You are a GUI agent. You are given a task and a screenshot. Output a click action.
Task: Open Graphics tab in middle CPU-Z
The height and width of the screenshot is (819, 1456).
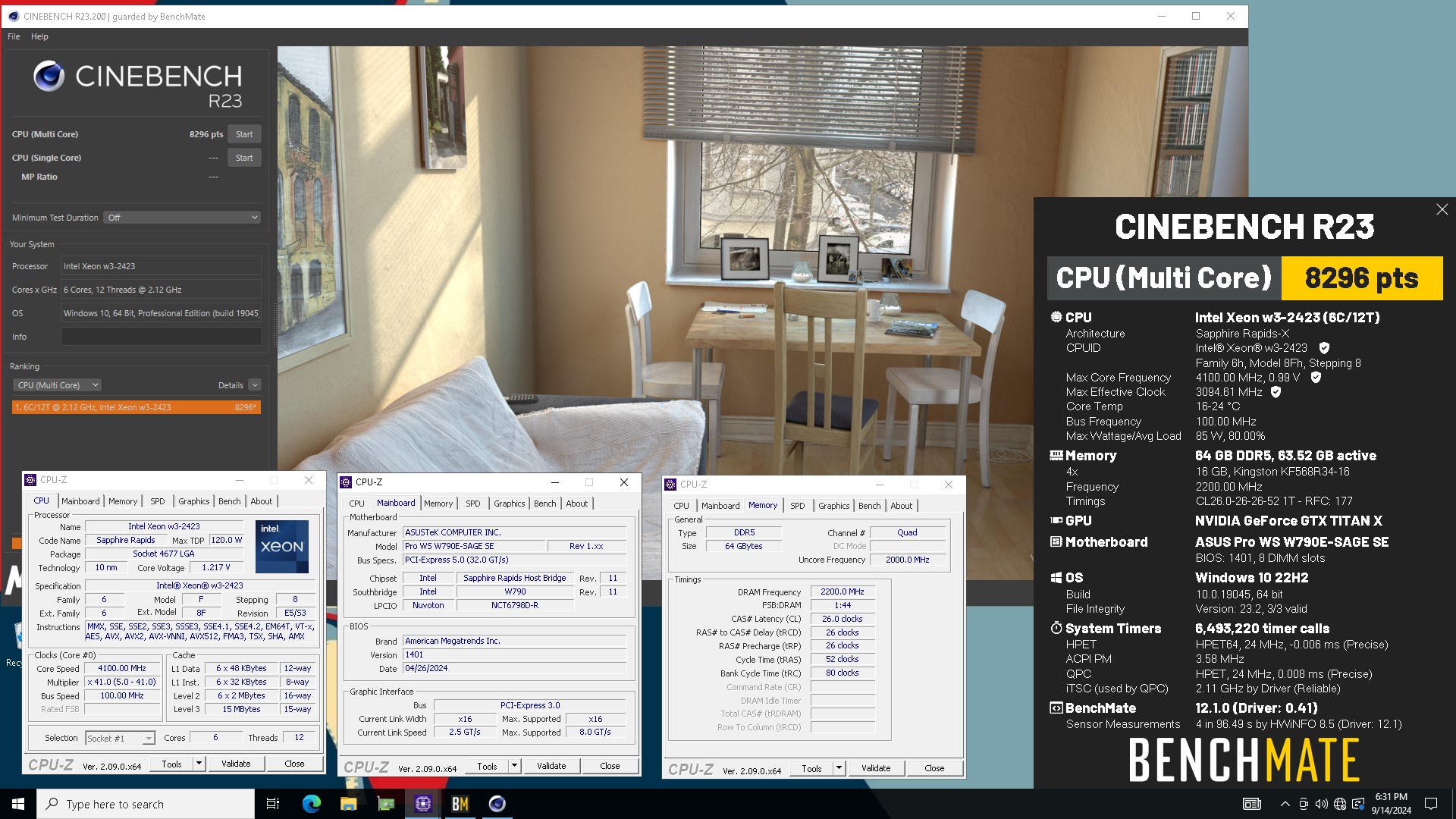(x=510, y=504)
